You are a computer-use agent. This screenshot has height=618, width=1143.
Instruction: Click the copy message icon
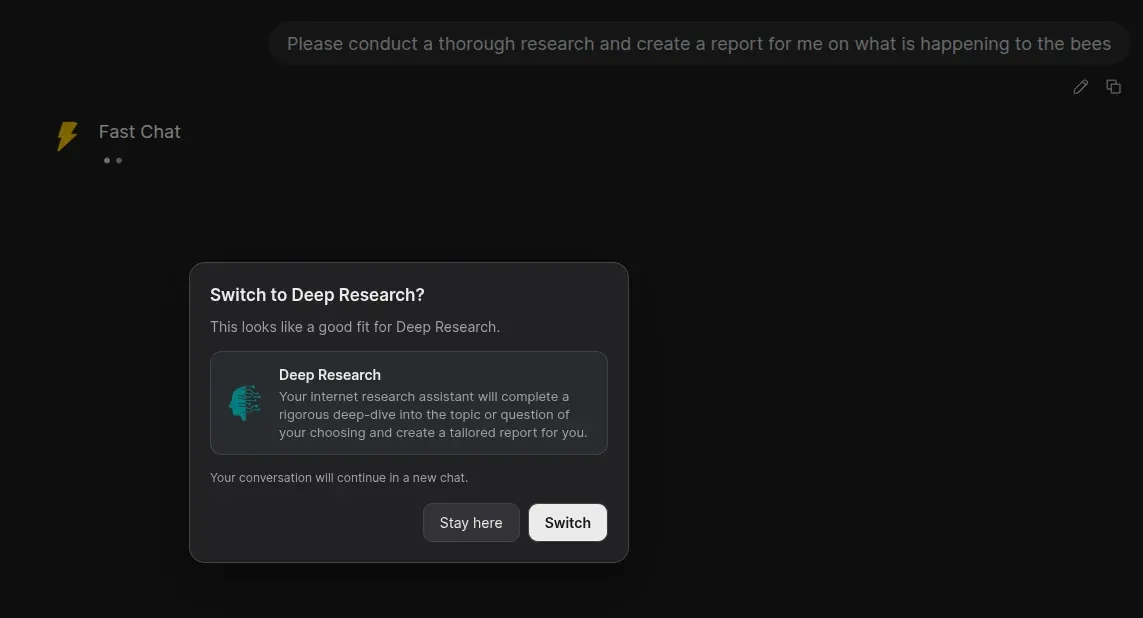(x=1113, y=87)
